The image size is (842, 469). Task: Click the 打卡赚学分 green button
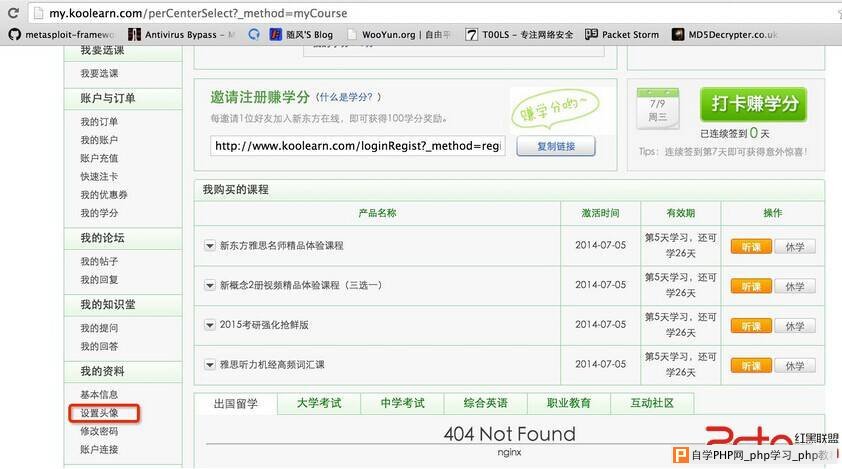[753, 104]
